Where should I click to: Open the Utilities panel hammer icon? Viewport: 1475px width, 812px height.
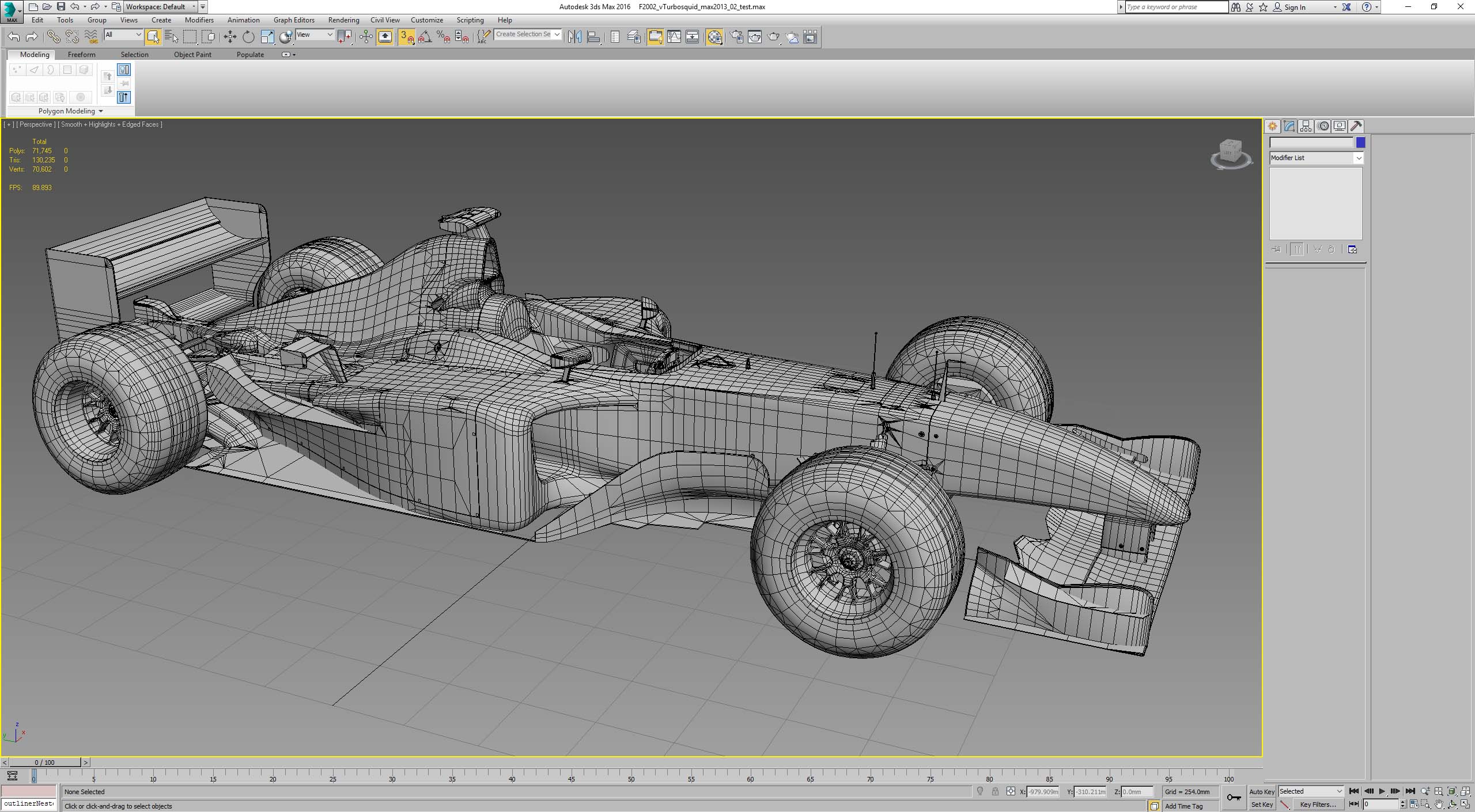click(x=1356, y=126)
